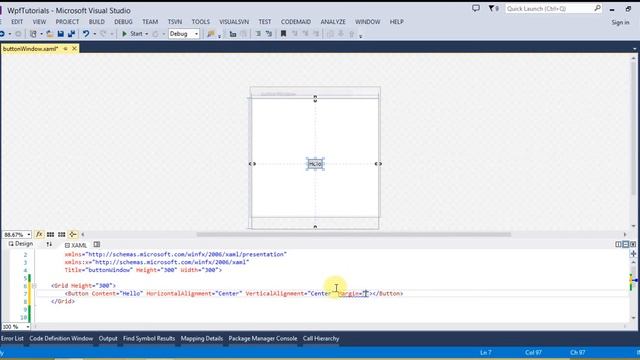The width and height of the screenshot is (640, 360).
Task: Switch to the Design tab
Action: 21,244
